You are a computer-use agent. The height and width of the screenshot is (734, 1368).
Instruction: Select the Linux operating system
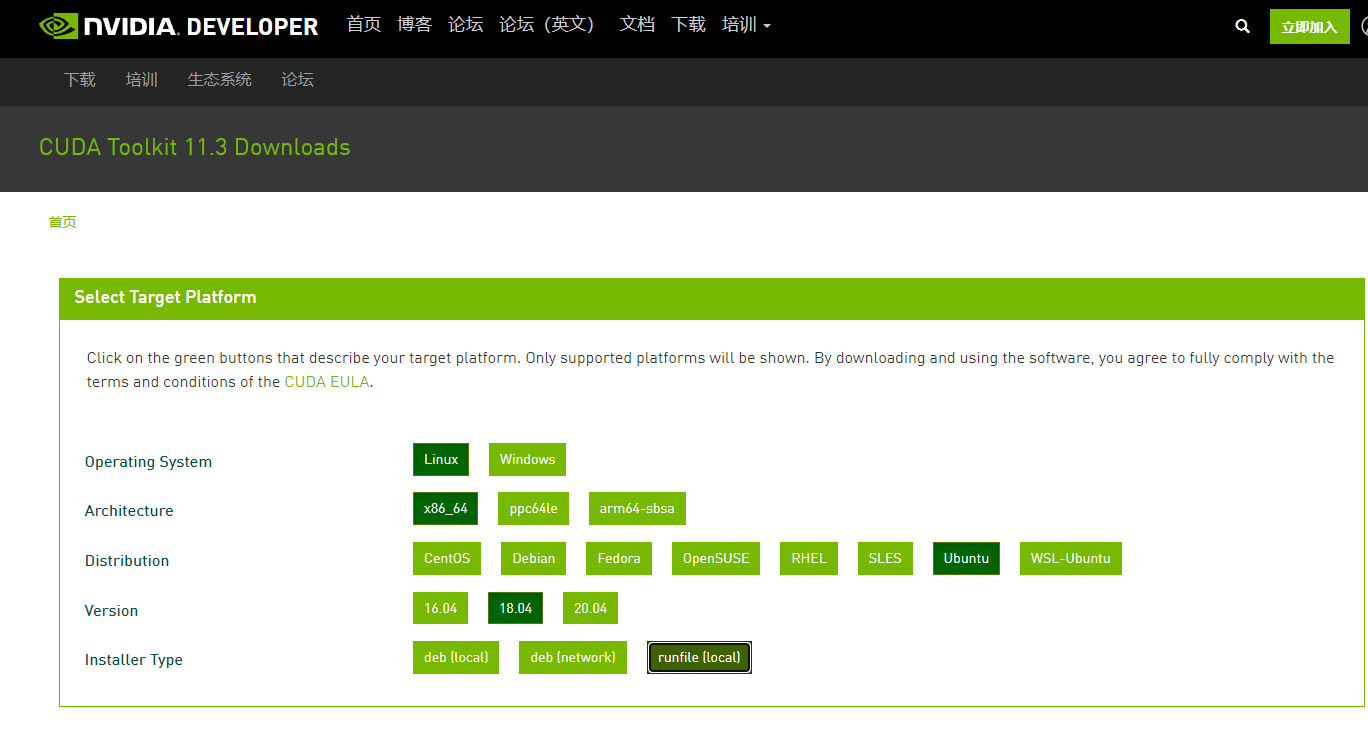coord(441,460)
